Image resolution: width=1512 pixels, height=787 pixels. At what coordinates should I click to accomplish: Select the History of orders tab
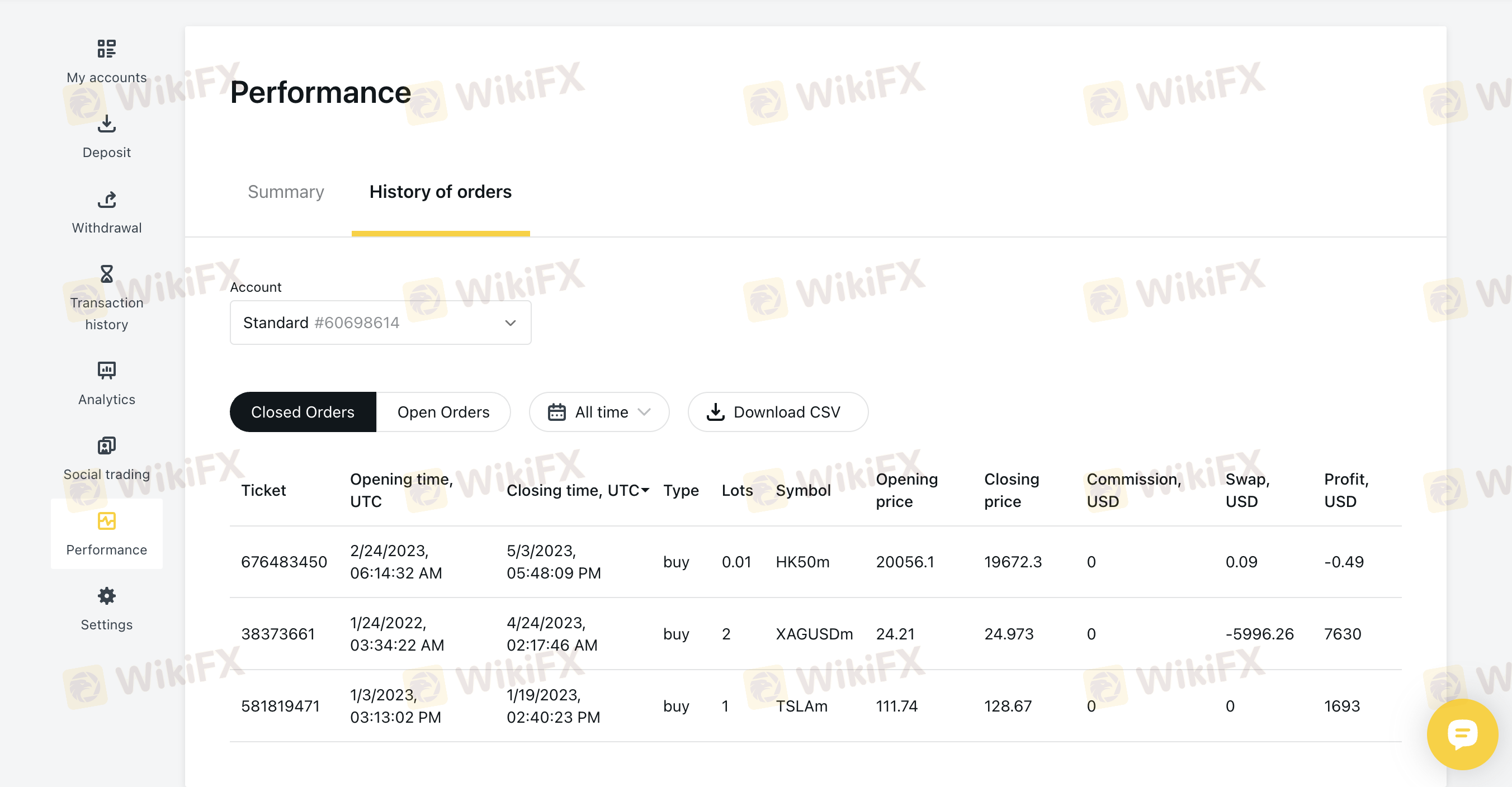(x=440, y=192)
